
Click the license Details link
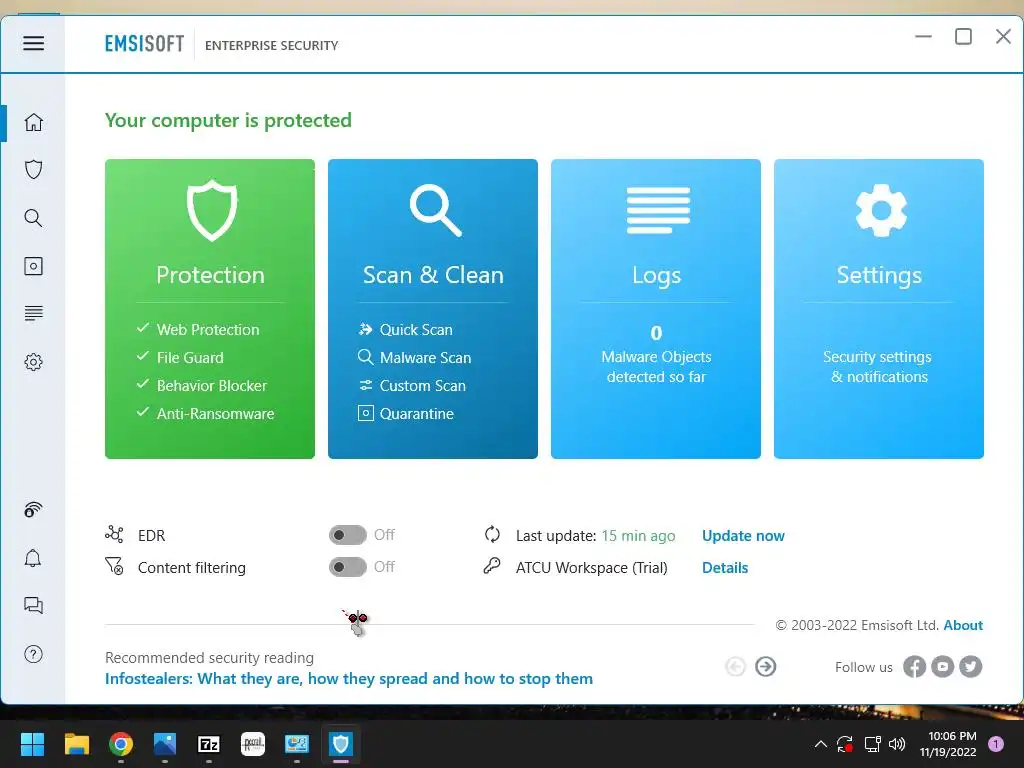click(x=725, y=568)
